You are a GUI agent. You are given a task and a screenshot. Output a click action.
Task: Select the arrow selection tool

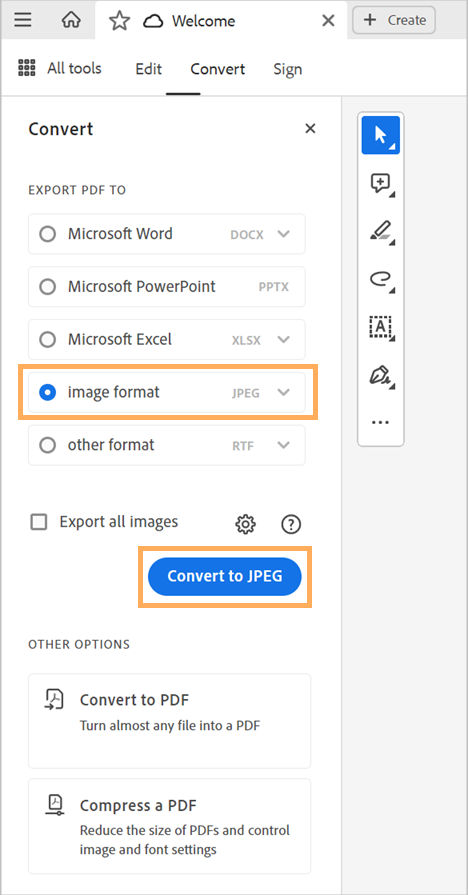381,135
